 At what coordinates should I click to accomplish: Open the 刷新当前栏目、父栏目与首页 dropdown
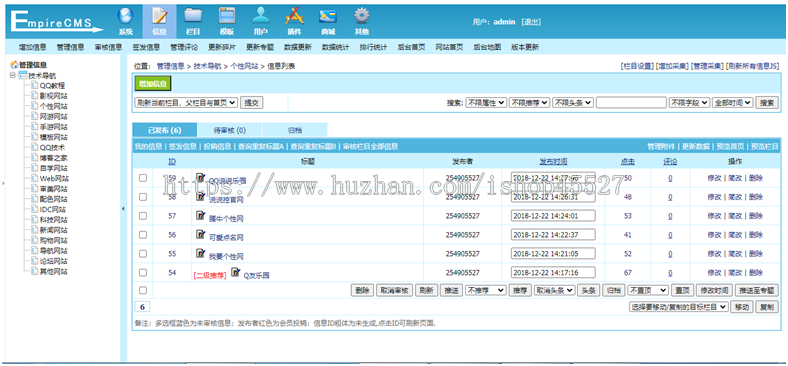[x=186, y=103]
